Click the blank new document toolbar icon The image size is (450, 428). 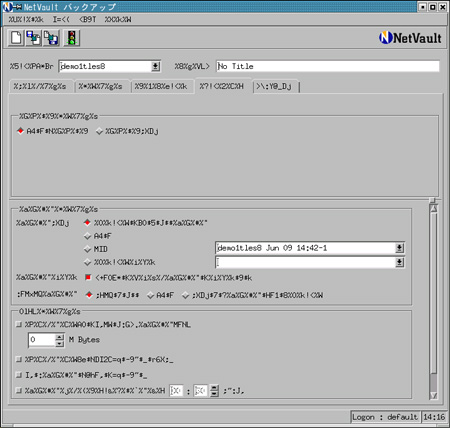coord(16,37)
